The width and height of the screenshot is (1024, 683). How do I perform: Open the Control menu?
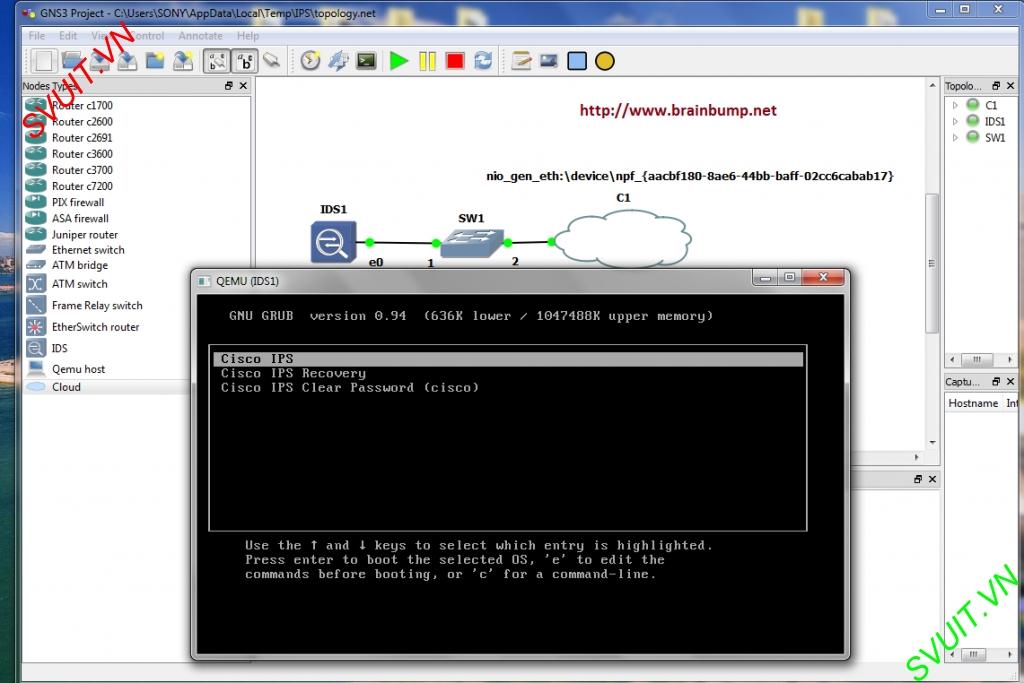(x=148, y=35)
